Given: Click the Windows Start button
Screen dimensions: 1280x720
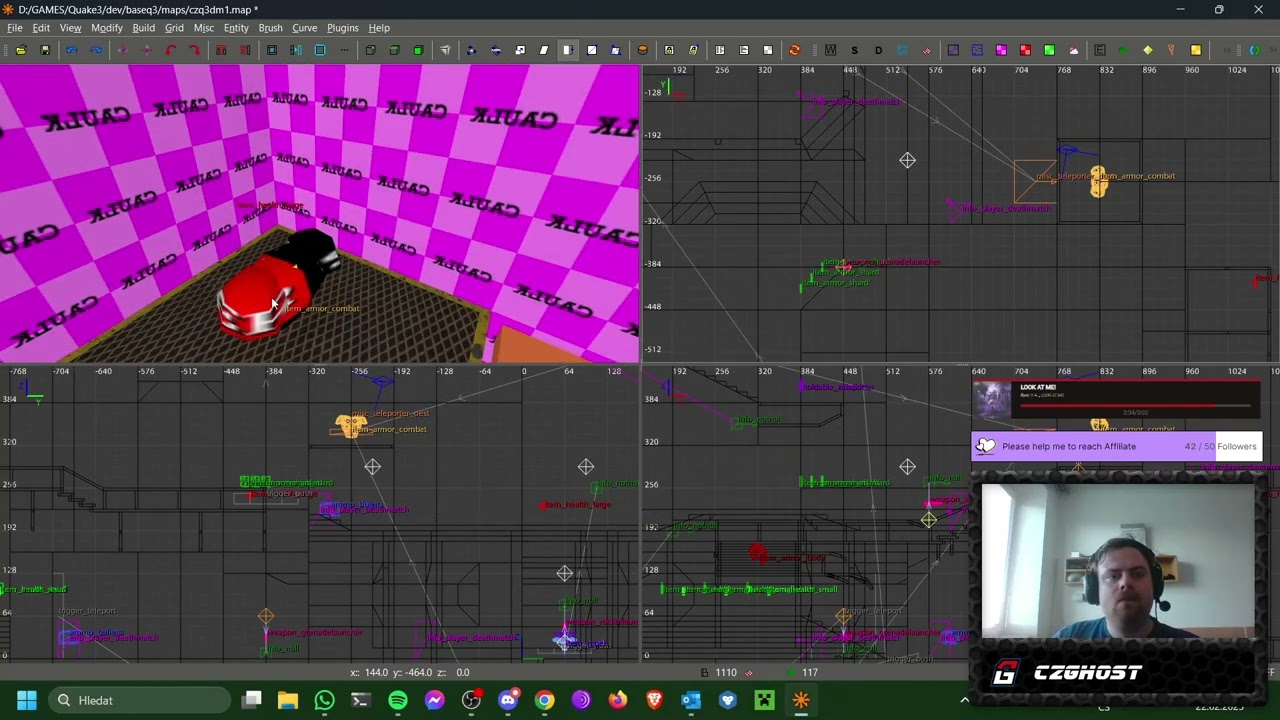Looking at the screenshot, I should click(27, 700).
